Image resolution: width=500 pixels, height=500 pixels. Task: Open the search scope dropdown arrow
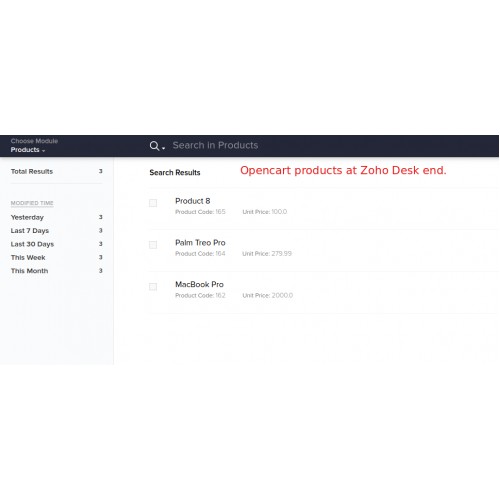(163, 148)
